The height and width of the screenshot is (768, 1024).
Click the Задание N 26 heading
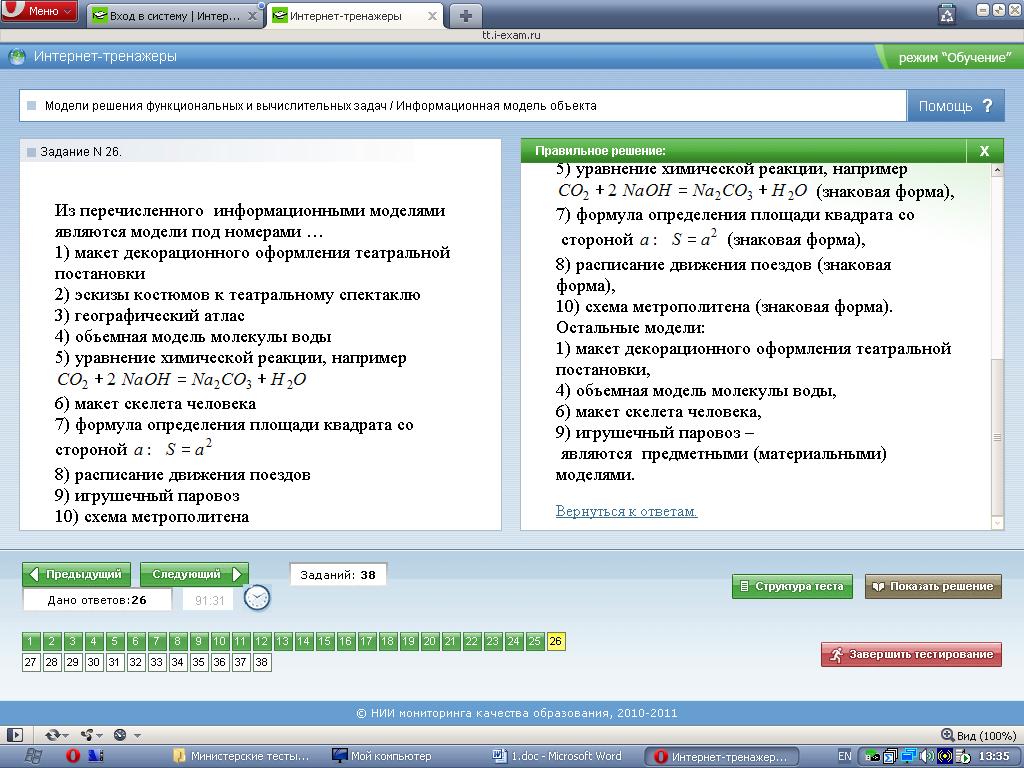81,152
